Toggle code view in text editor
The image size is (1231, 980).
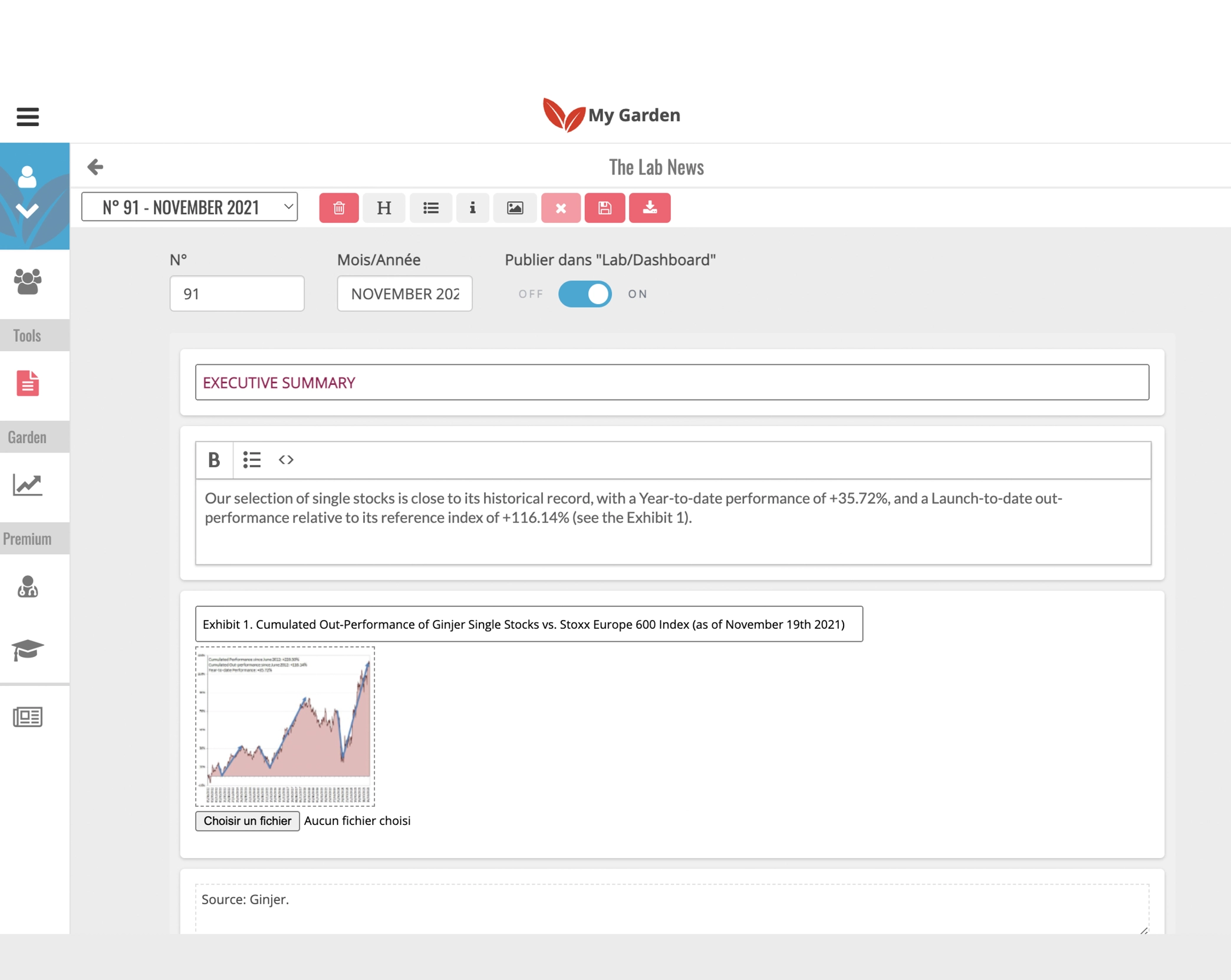pos(286,460)
